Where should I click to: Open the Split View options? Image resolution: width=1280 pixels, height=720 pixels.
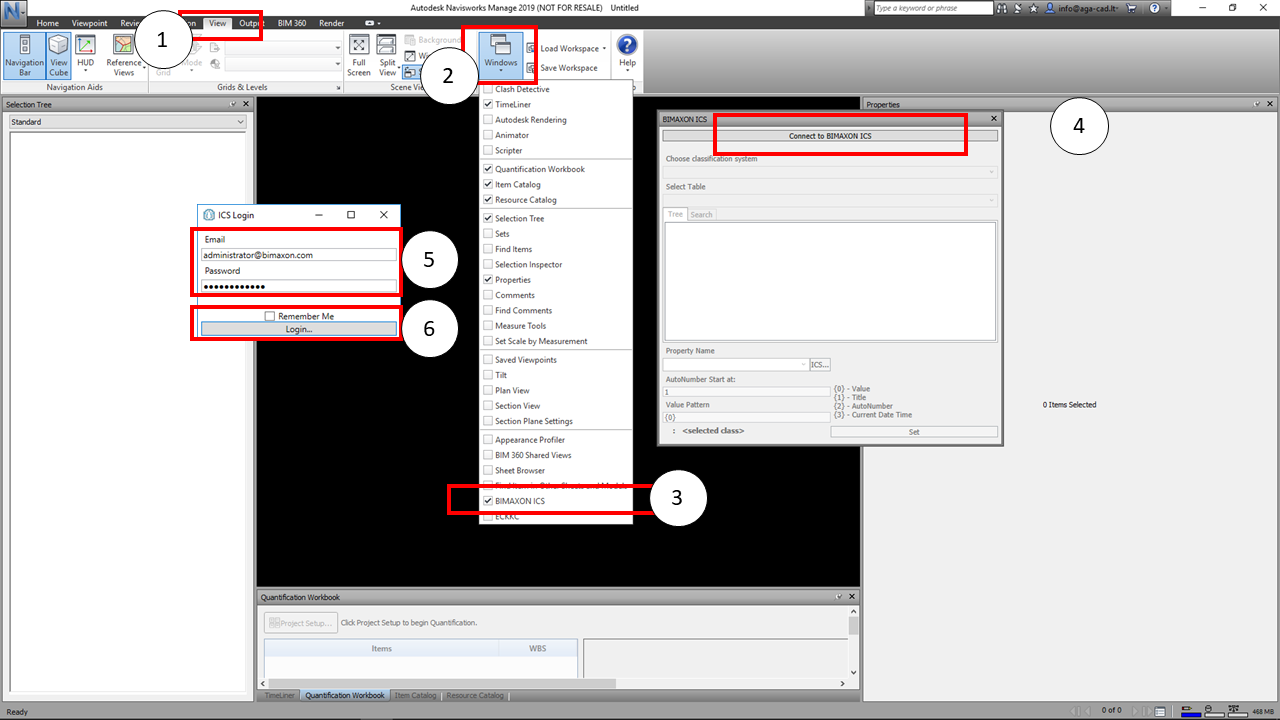click(388, 56)
